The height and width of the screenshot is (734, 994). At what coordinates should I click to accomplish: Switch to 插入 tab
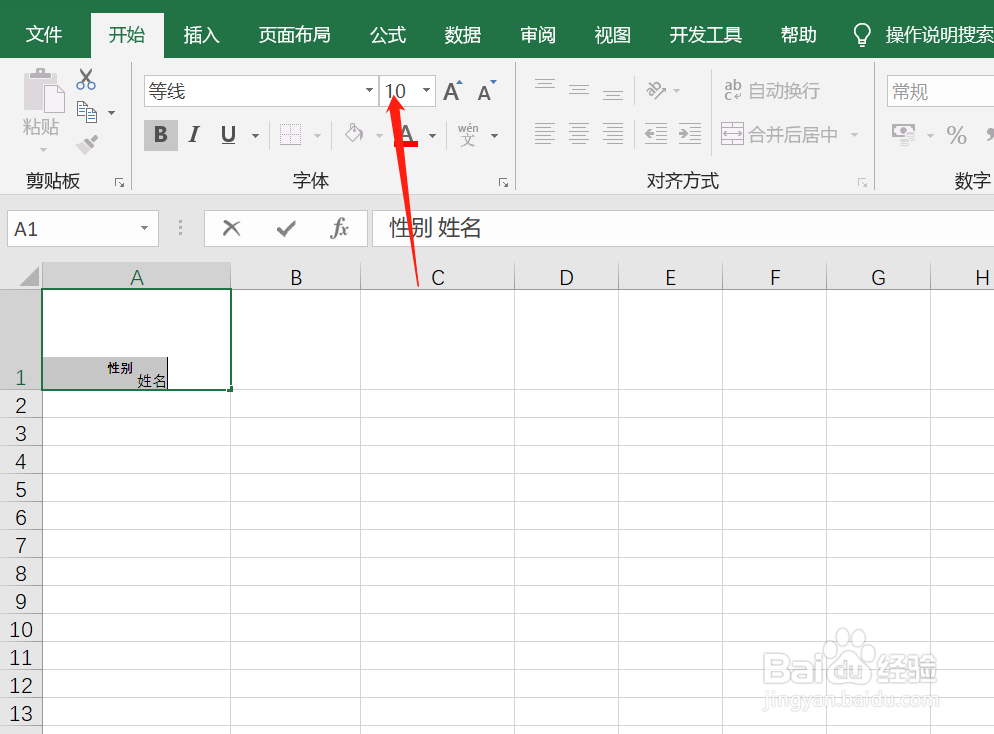(202, 34)
